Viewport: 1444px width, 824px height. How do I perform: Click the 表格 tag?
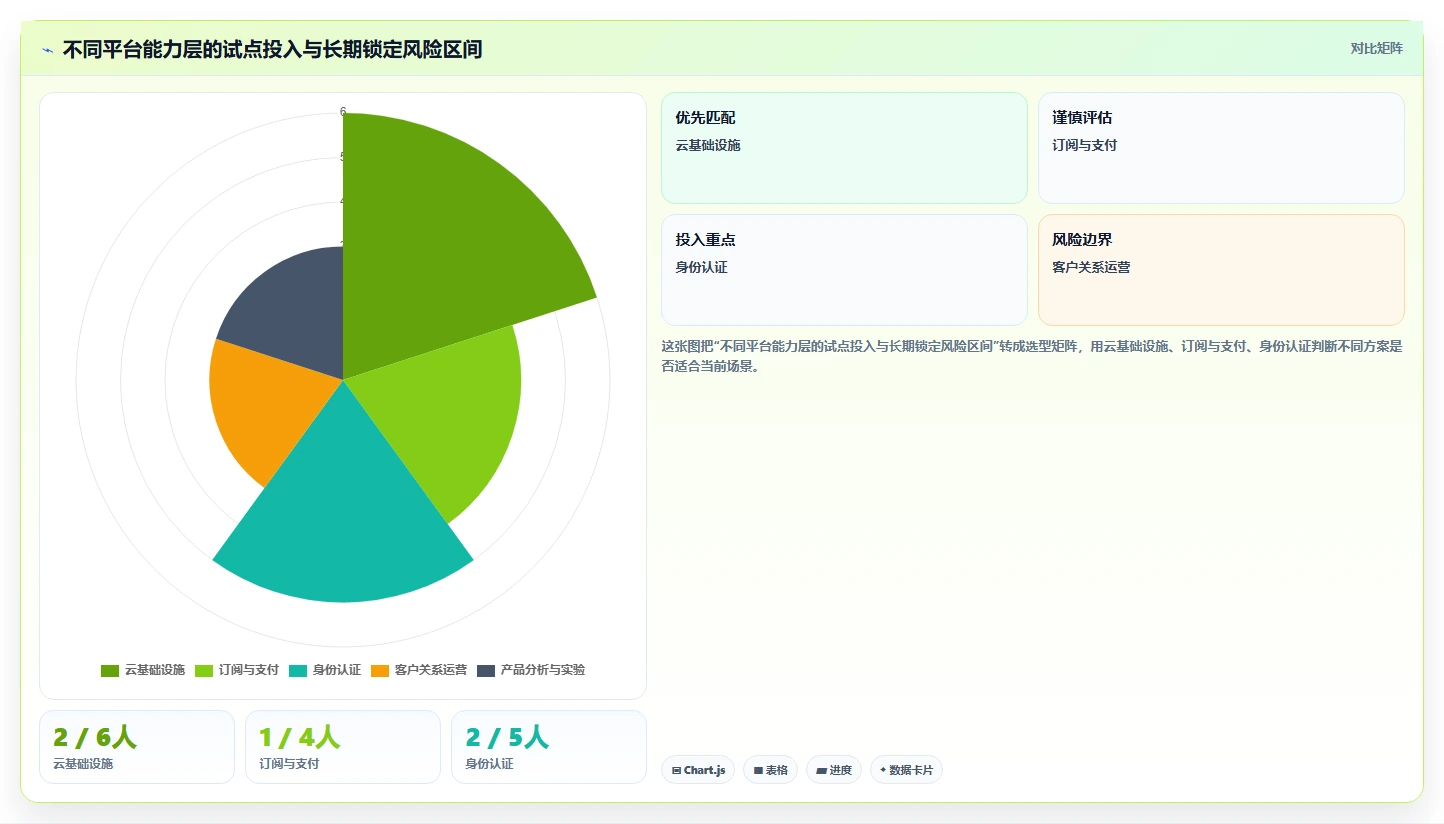click(770, 770)
